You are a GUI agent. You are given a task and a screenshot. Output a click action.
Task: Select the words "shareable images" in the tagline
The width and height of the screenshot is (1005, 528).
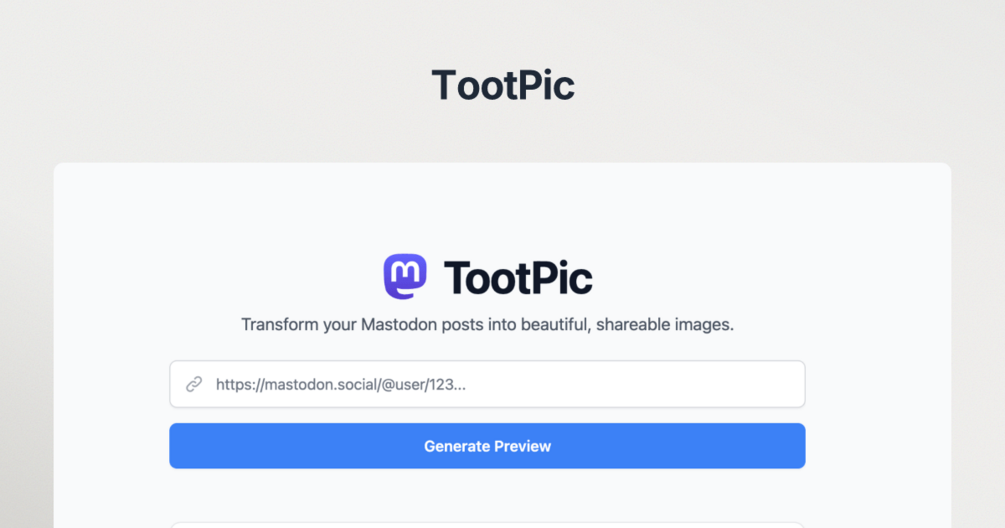665,325
